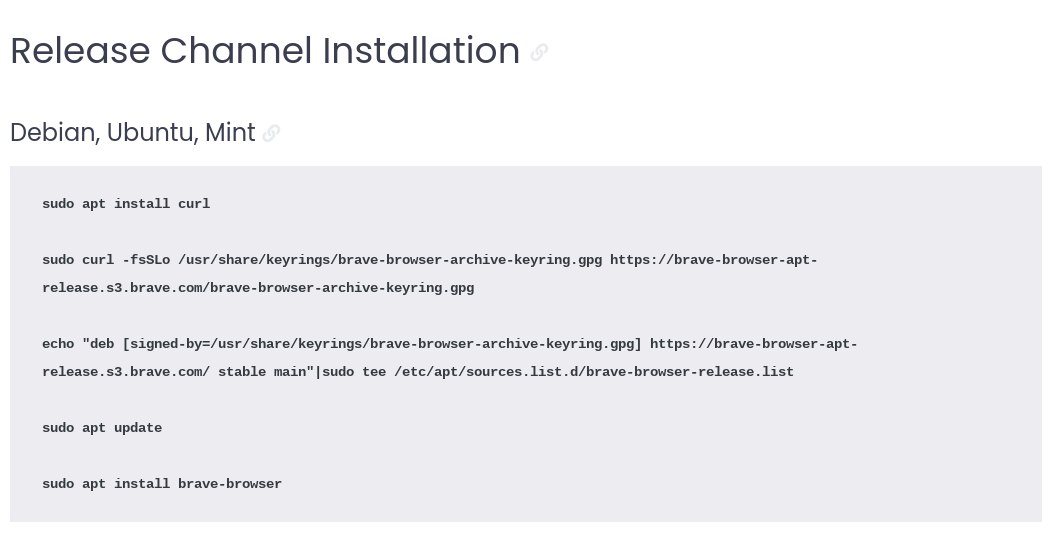Click the 'sudo apt install brave-browser' line
This screenshot has height=533, width=1061.
(x=162, y=484)
